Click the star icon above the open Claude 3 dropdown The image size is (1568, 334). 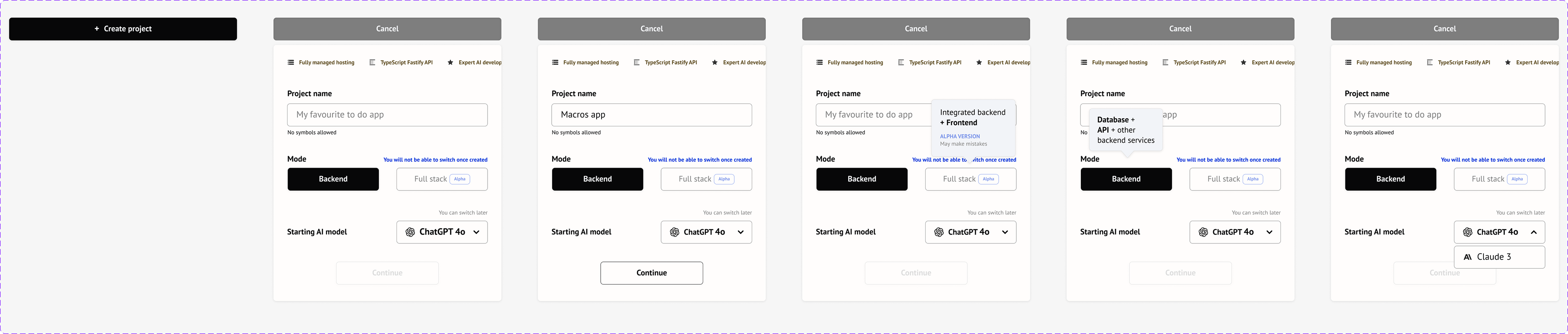[x=1508, y=62]
